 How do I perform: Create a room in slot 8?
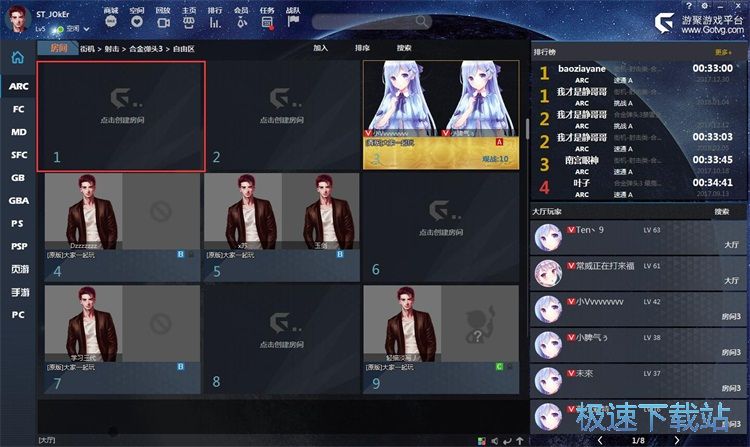tap(282, 340)
